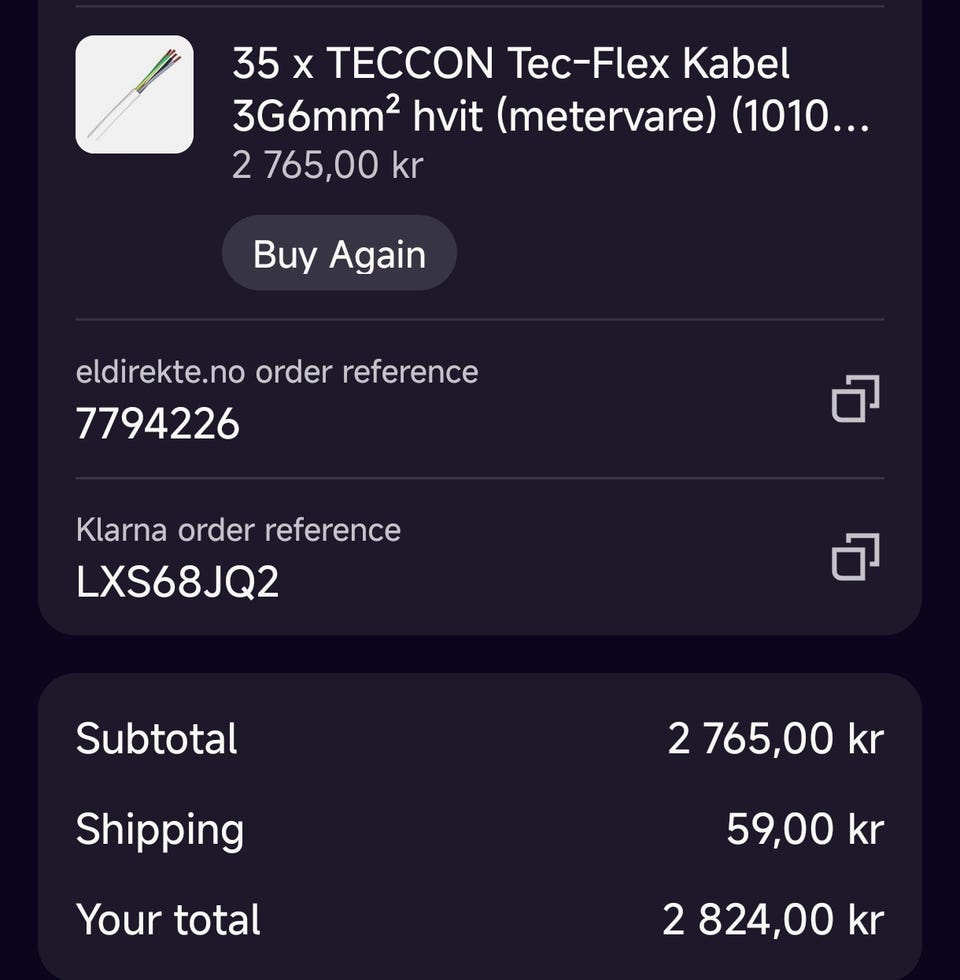Tap the 59,00 kr shipping cost
The image size is (960, 980).
click(804, 830)
